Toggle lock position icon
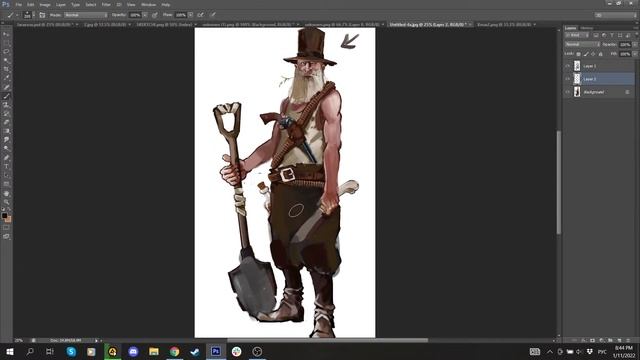Screen dimensions: 640x360 593,54
